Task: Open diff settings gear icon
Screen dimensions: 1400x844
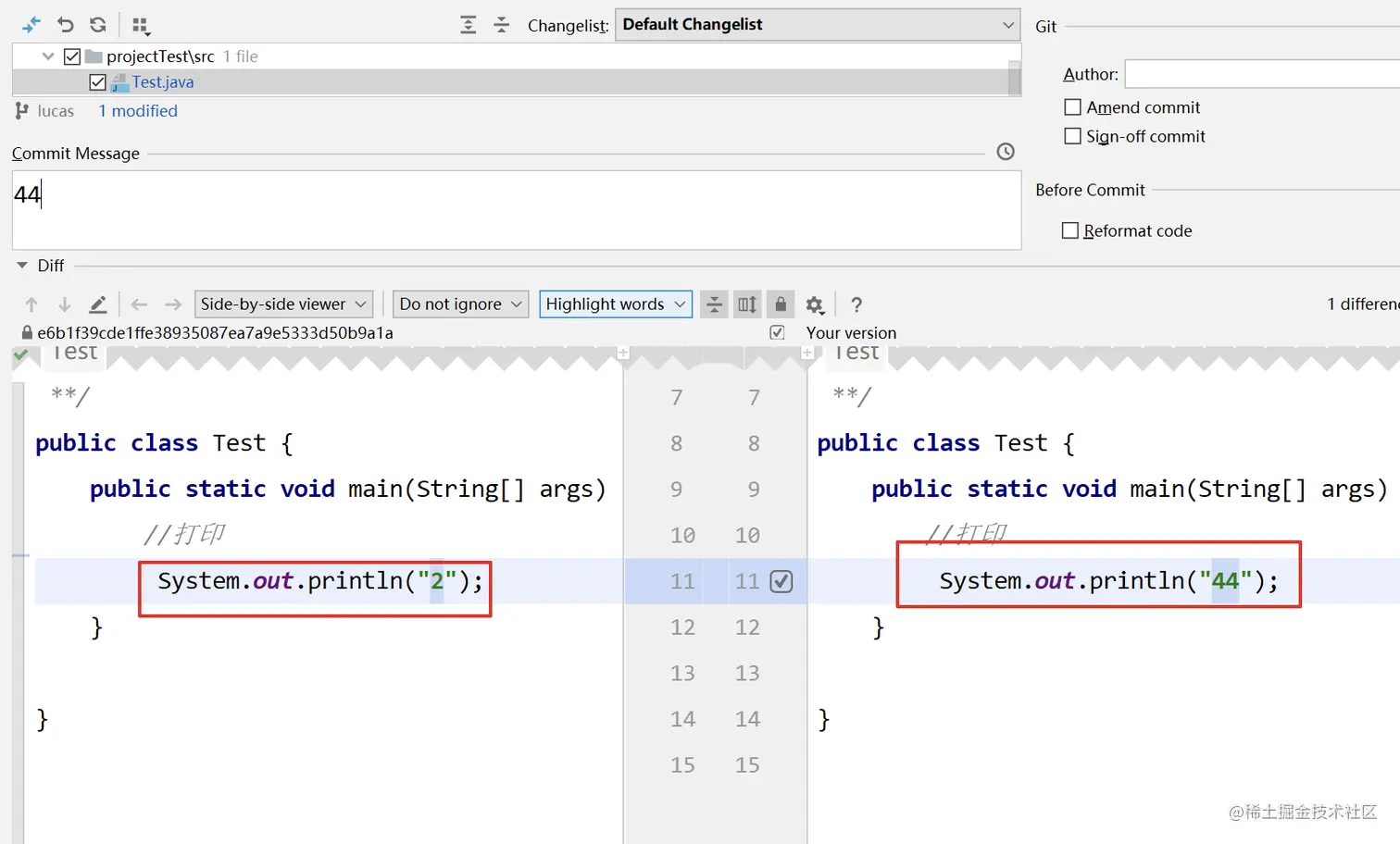Action: click(815, 304)
